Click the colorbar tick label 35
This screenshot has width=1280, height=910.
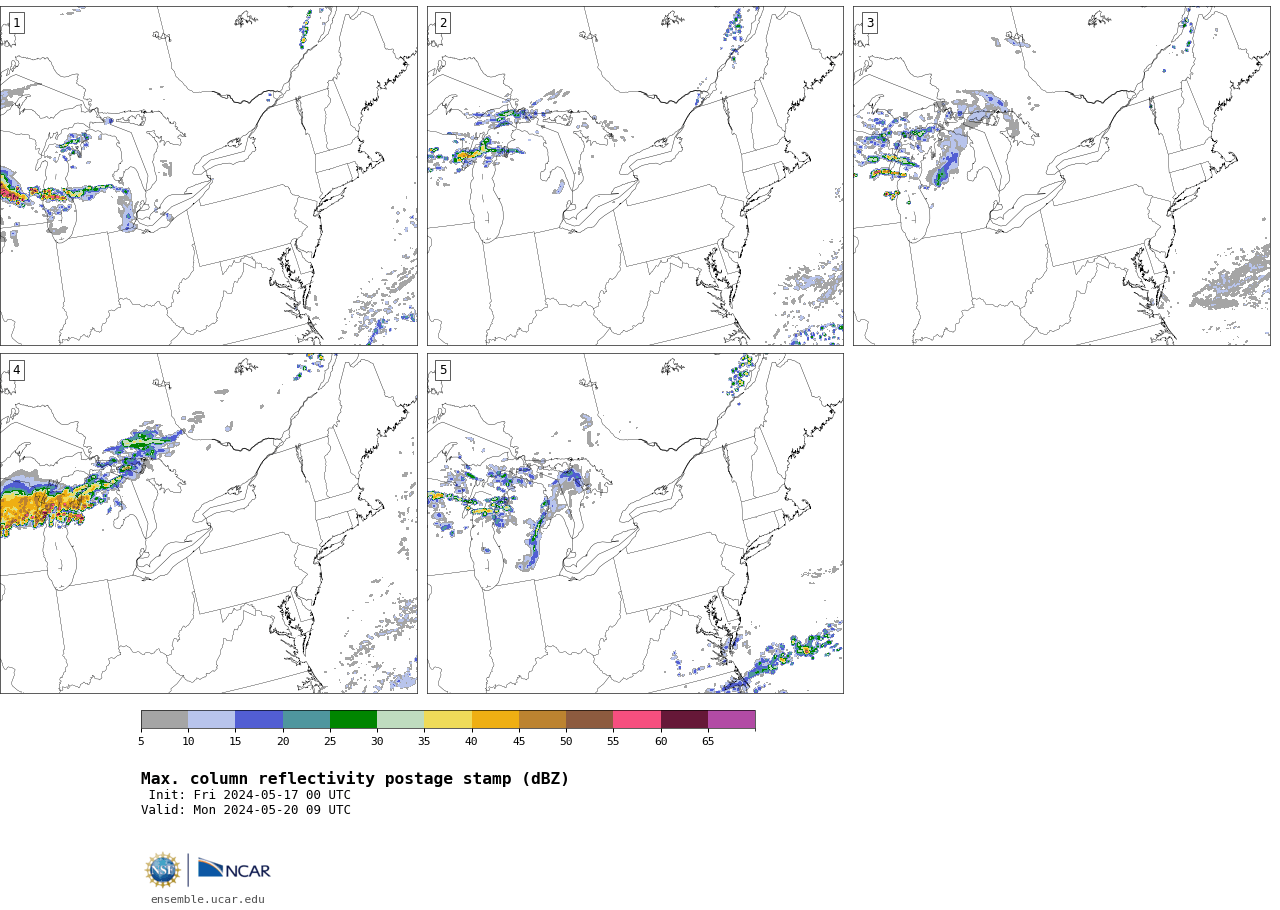pyautogui.click(x=424, y=742)
